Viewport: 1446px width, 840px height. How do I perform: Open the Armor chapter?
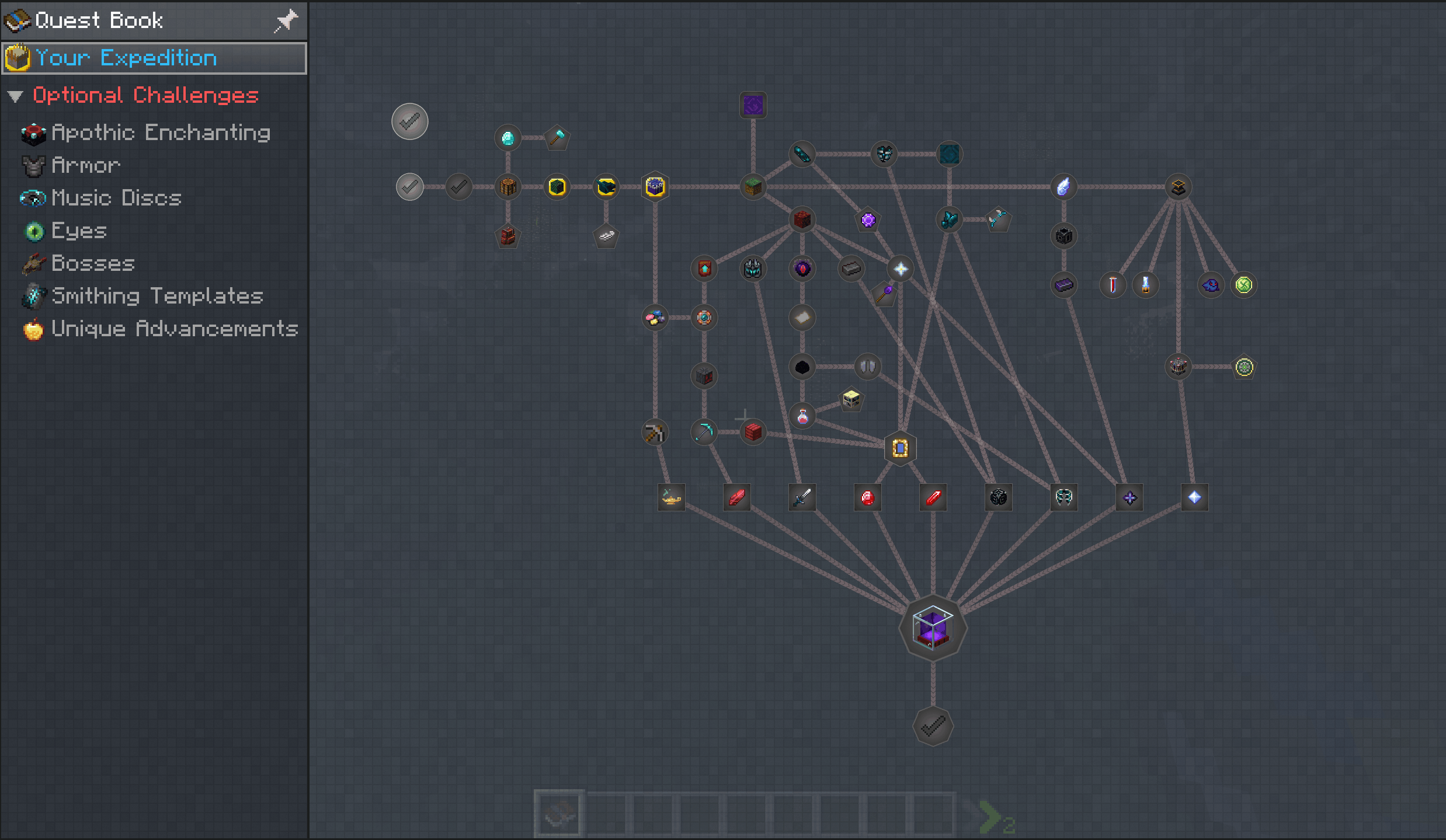(x=71, y=166)
